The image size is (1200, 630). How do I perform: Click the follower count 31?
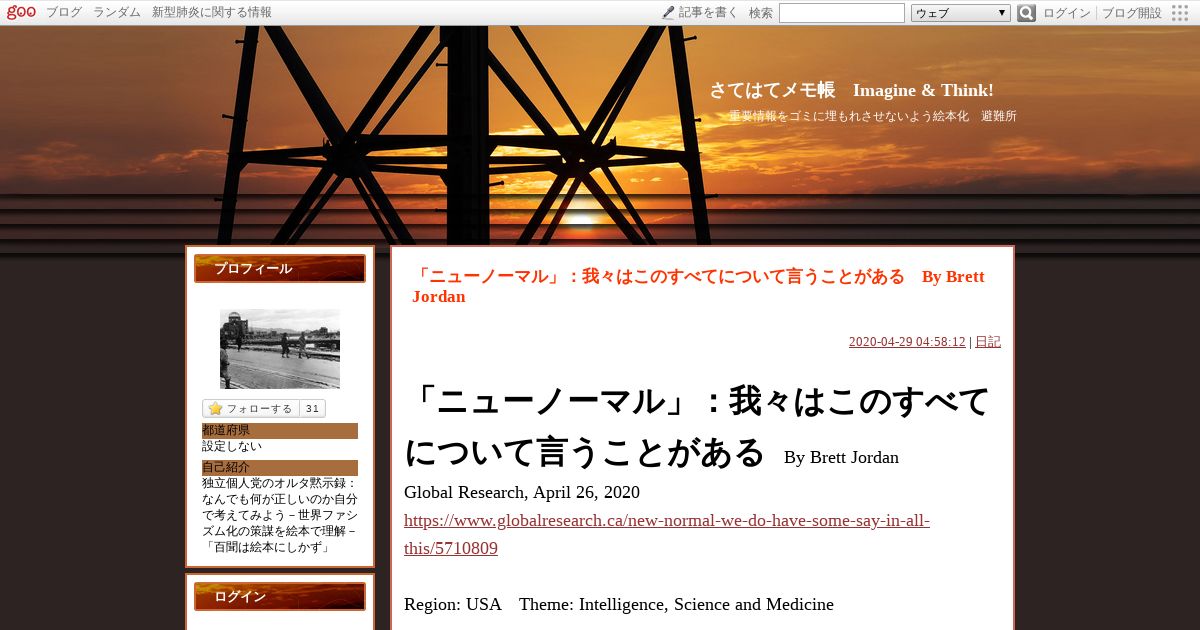coord(312,409)
